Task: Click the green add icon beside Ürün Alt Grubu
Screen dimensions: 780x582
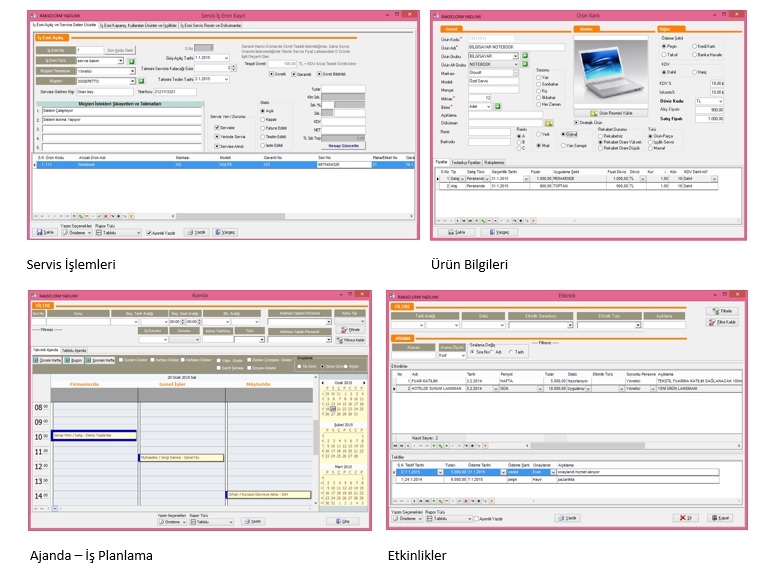Action: [525, 64]
